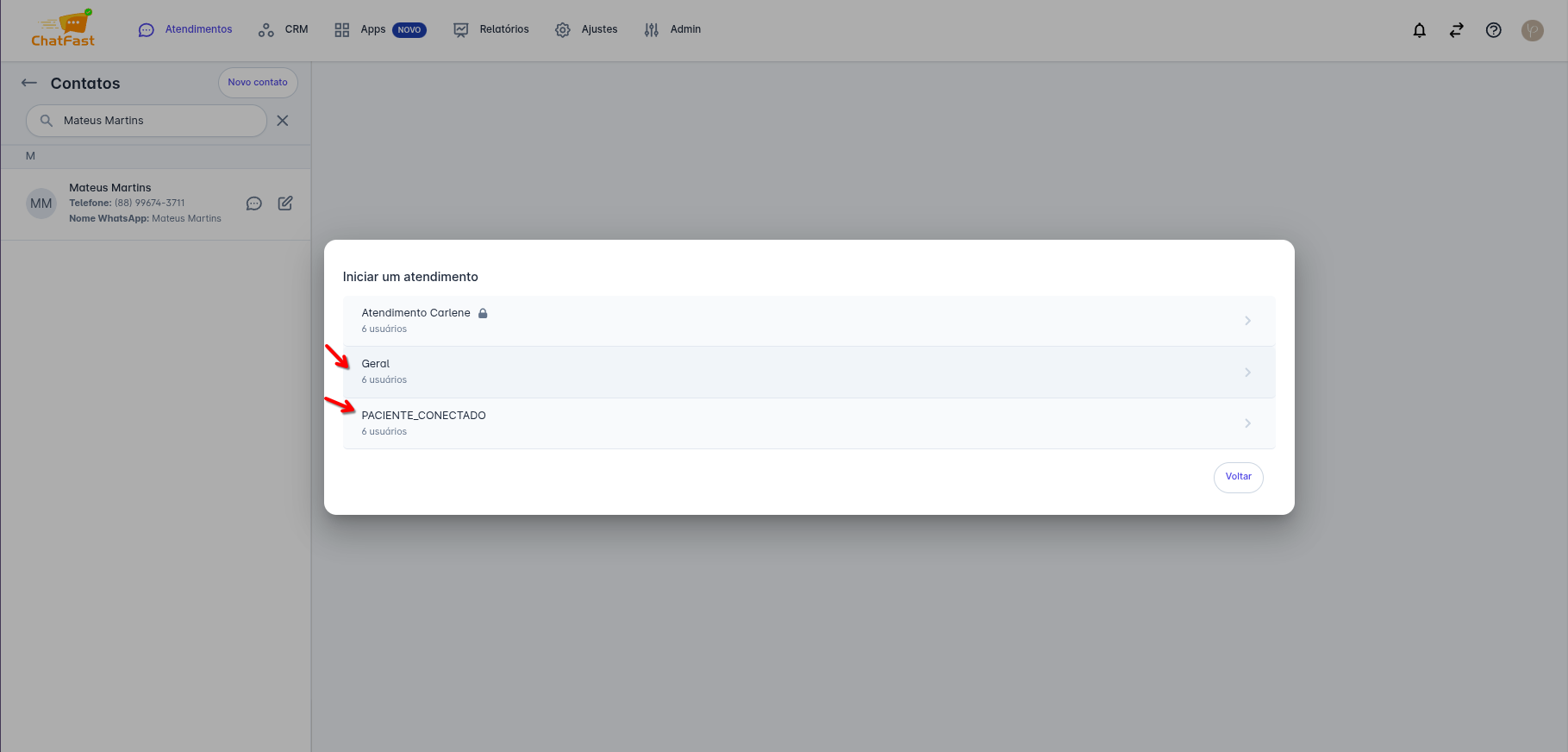Open the Atendimentos menu
The height and width of the screenshot is (752, 1568).
[185, 29]
